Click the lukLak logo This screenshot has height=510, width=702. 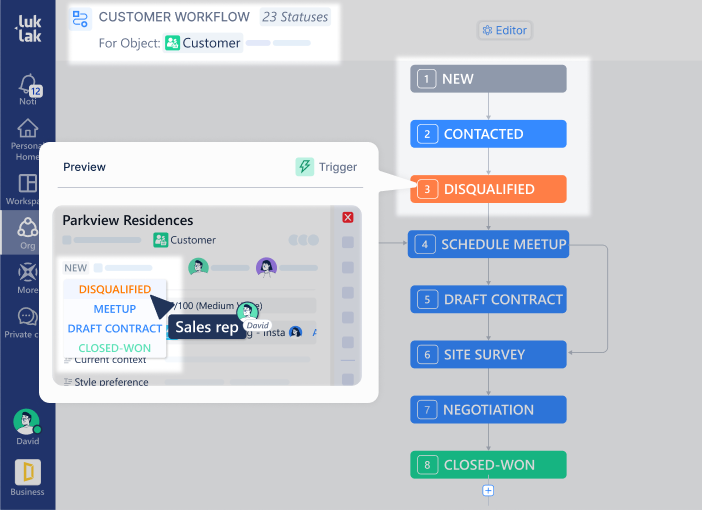coord(27,30)
